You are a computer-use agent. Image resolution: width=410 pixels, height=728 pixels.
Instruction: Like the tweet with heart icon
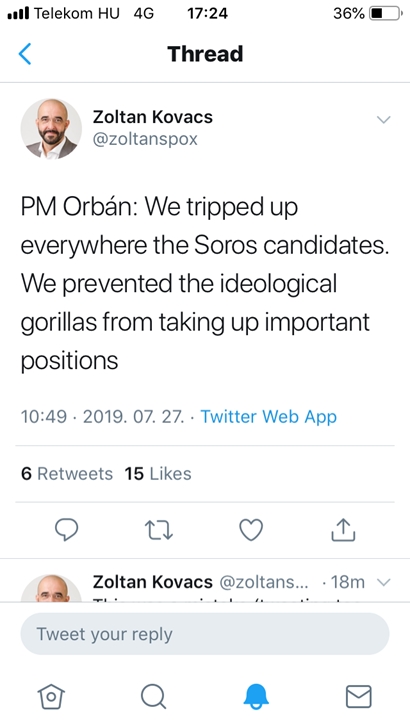(x=251, y=530)
